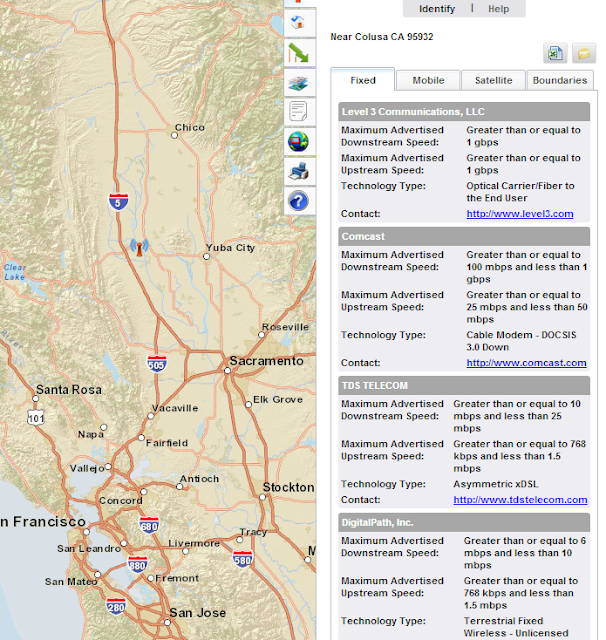Click the US 101 shield on map
Image resolution: width=606 pixels, height=640 pixels.
pos(36,417)
